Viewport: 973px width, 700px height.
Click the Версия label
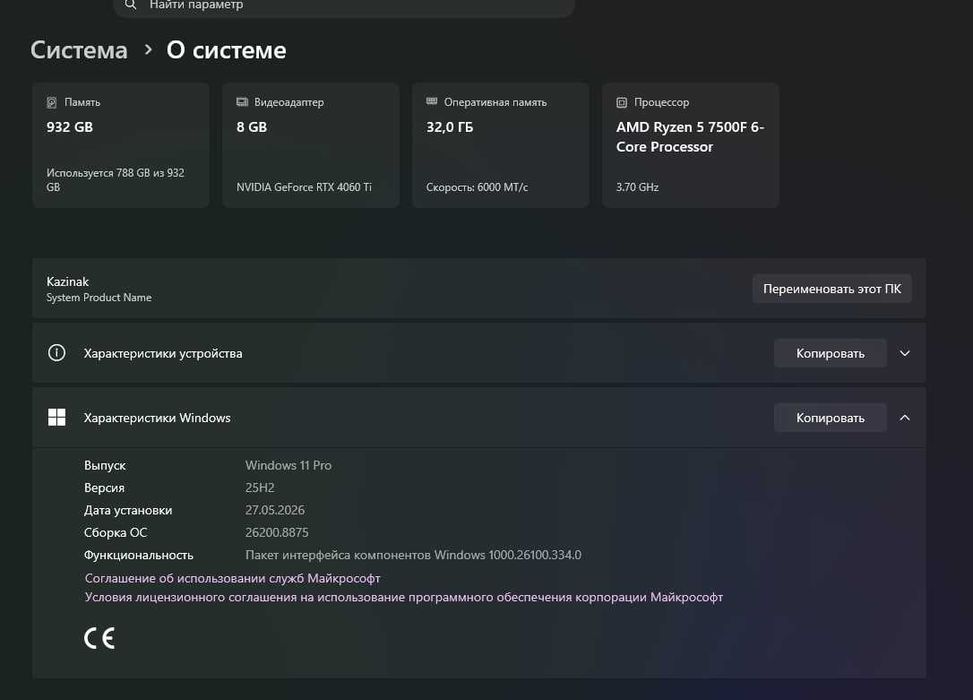(104, 487)
